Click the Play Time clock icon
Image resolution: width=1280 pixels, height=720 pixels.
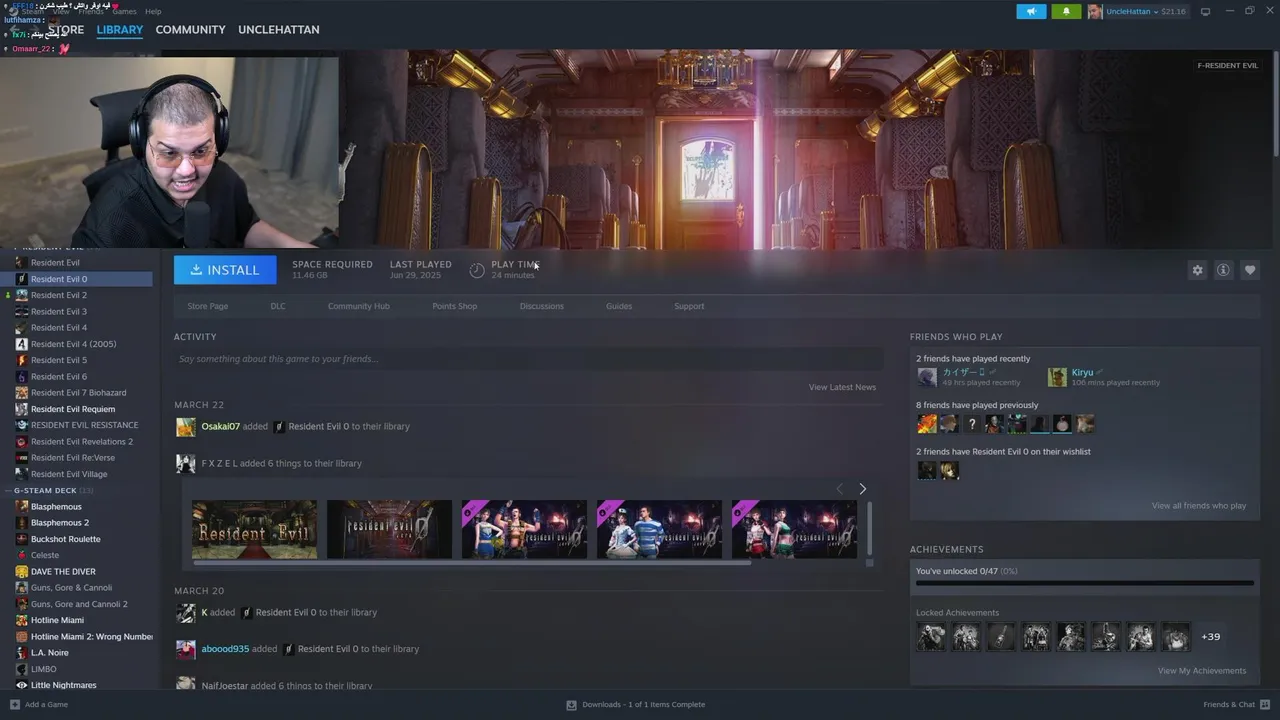click(477, 270)
